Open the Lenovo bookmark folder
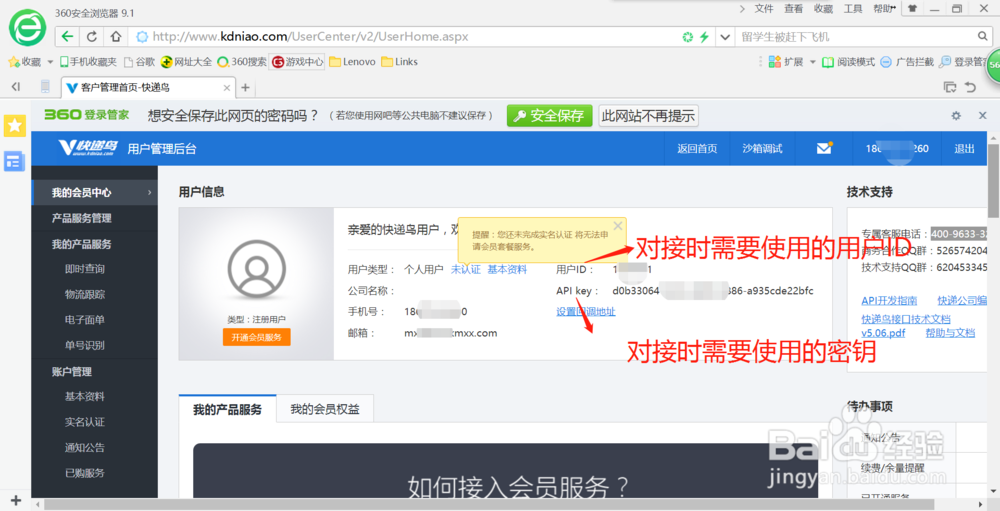The image size is (1000, 511). click(352, 62)
